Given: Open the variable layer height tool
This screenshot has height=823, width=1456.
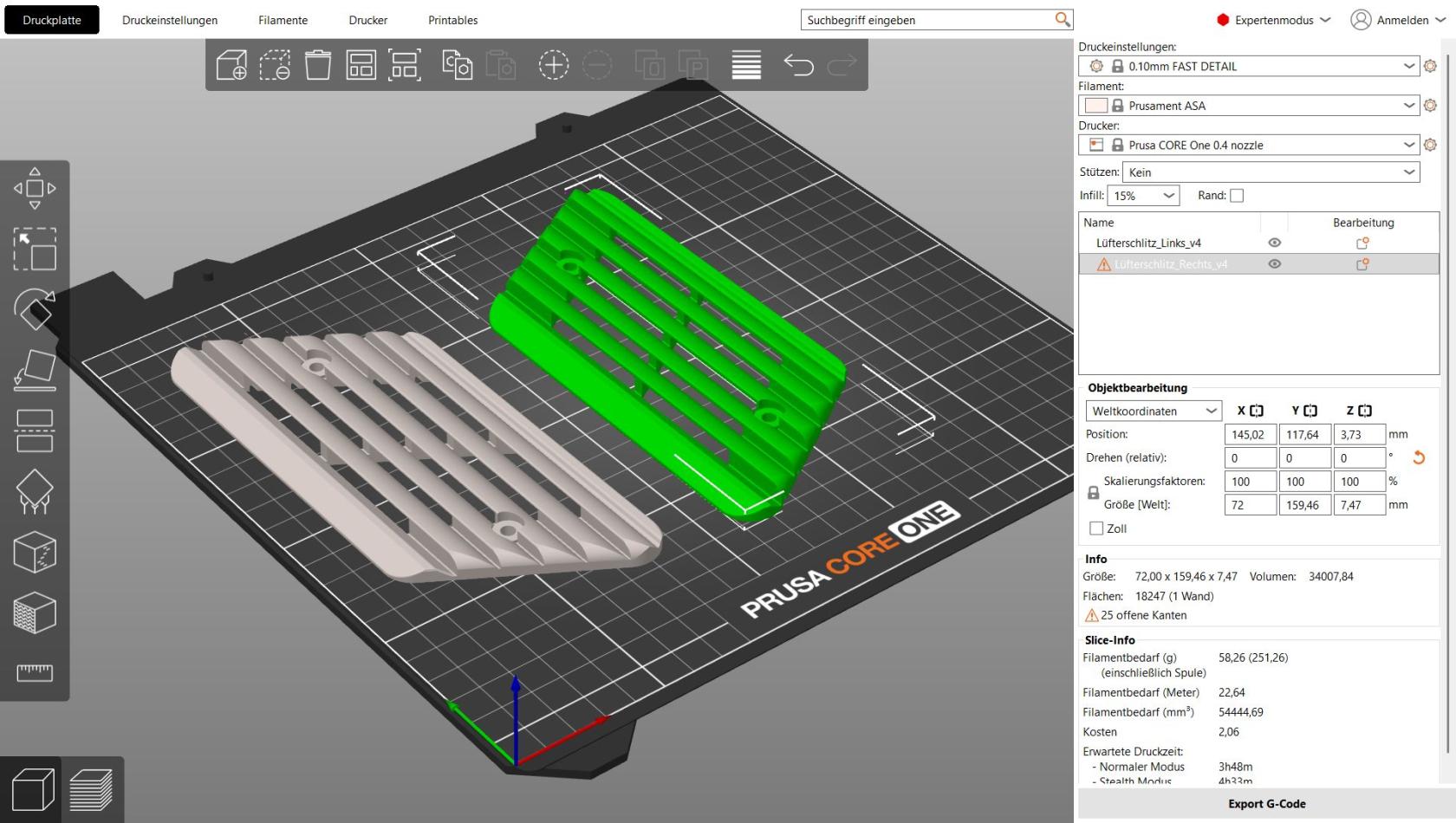Looking at the screenshot, I should pos(744,65).
